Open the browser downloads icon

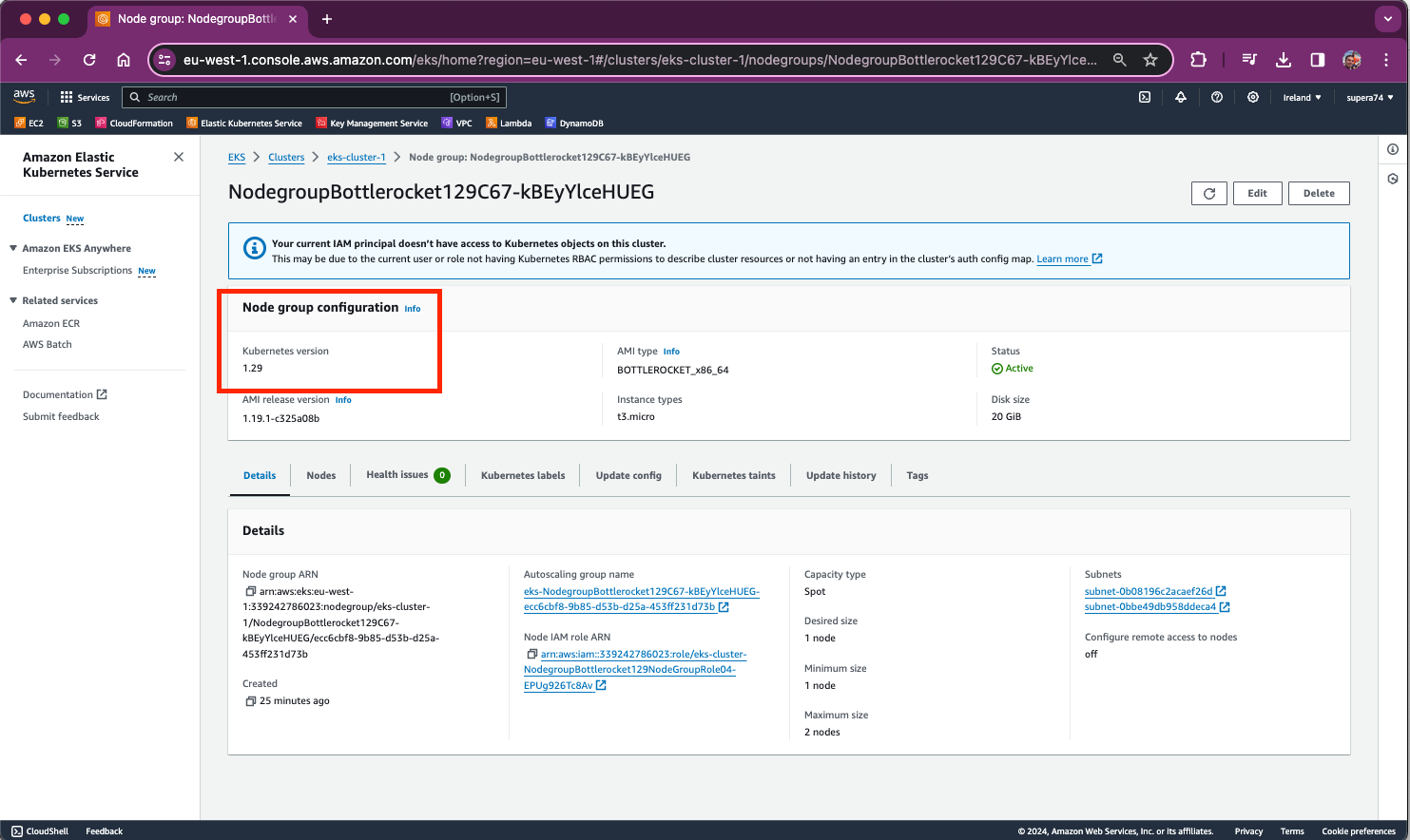[1284, 60]
